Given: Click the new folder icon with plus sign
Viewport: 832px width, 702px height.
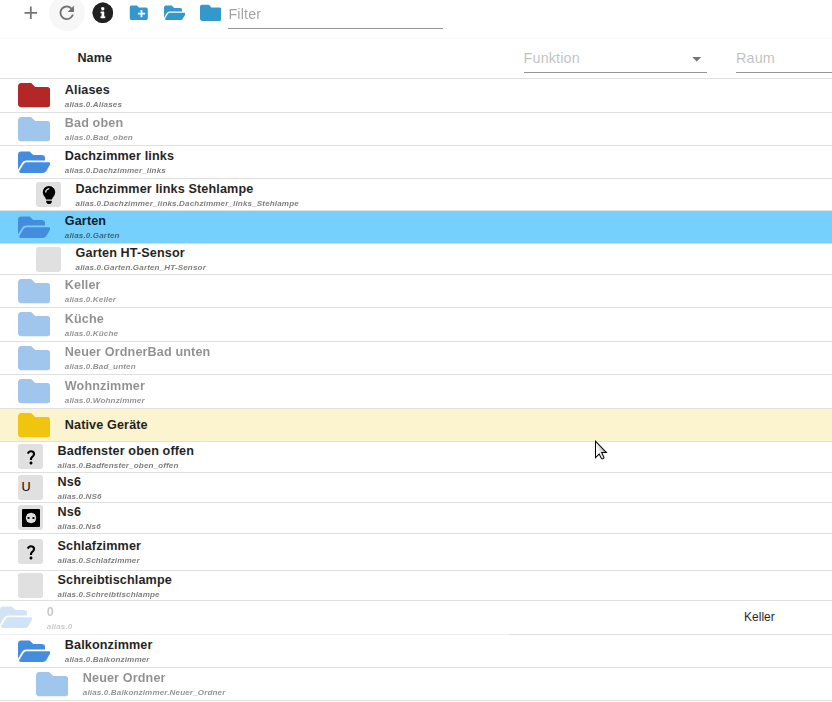Looking at the screenshot, I should tap(138, 13).
